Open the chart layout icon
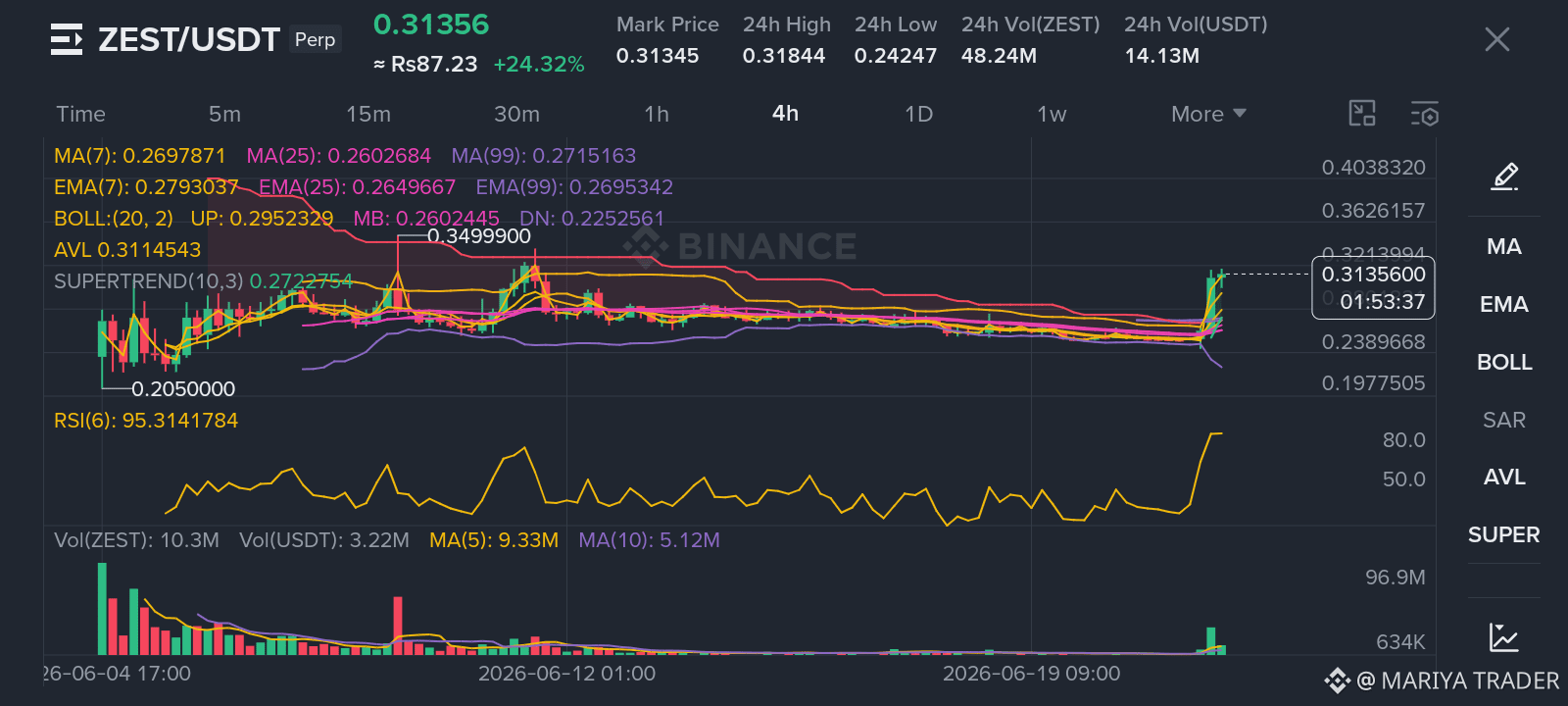1568x706 pixels. 1362,114
